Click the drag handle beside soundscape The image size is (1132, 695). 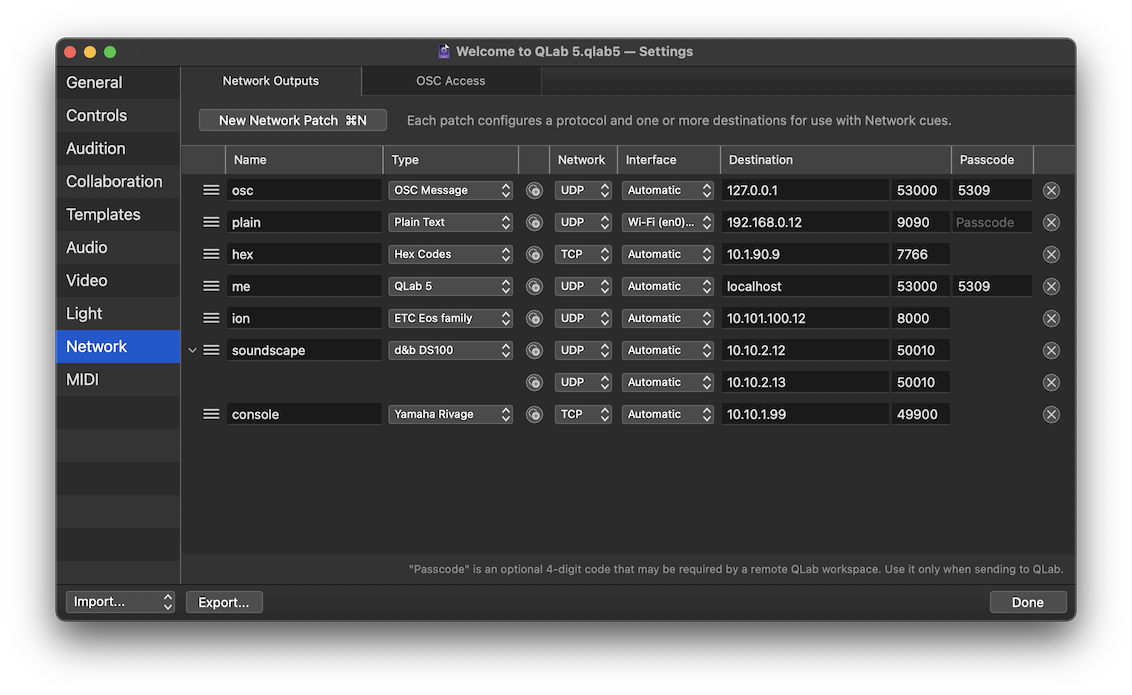[x=210, y=349]
